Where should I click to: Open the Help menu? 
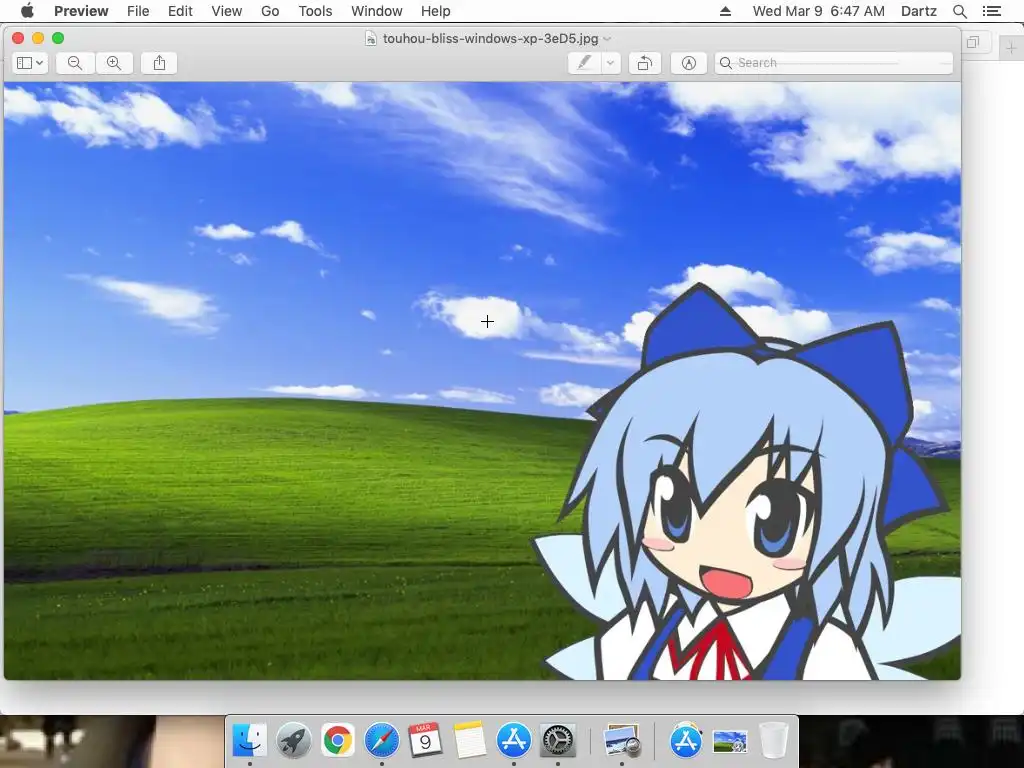(436, 11)
